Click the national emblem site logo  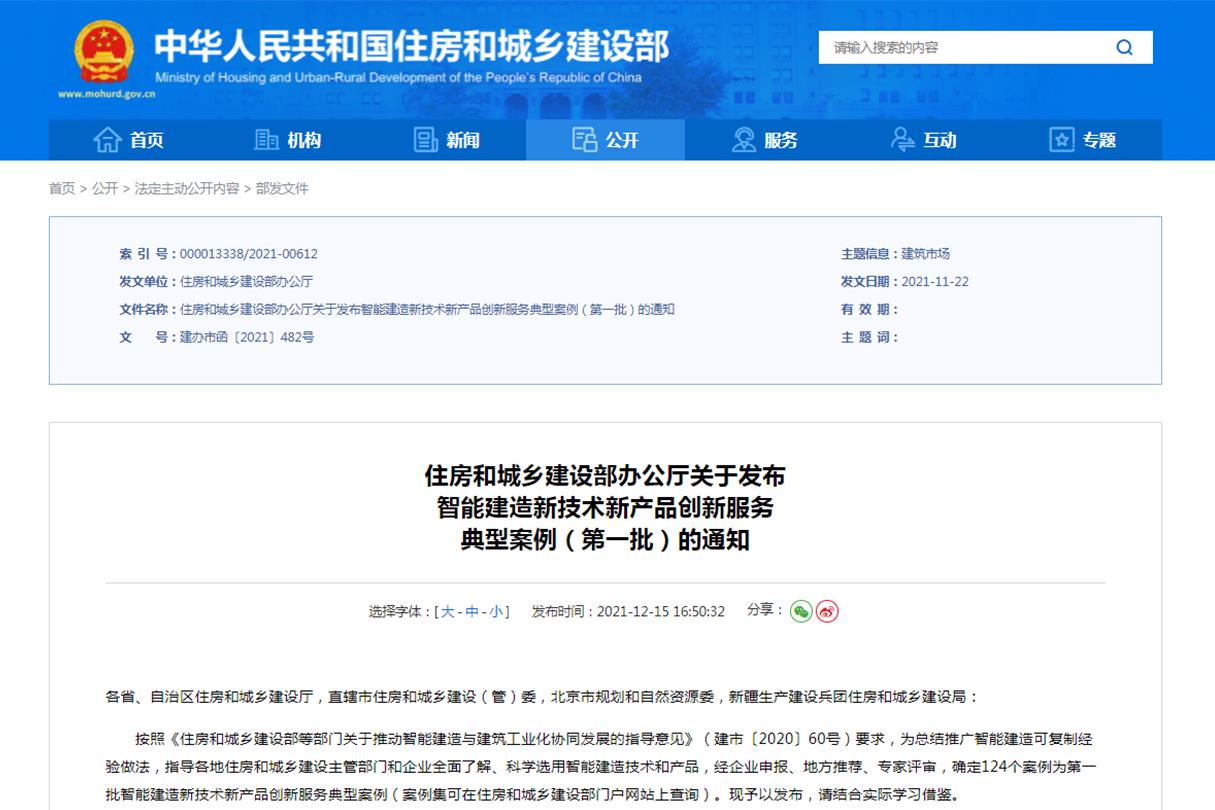[104, 52]
